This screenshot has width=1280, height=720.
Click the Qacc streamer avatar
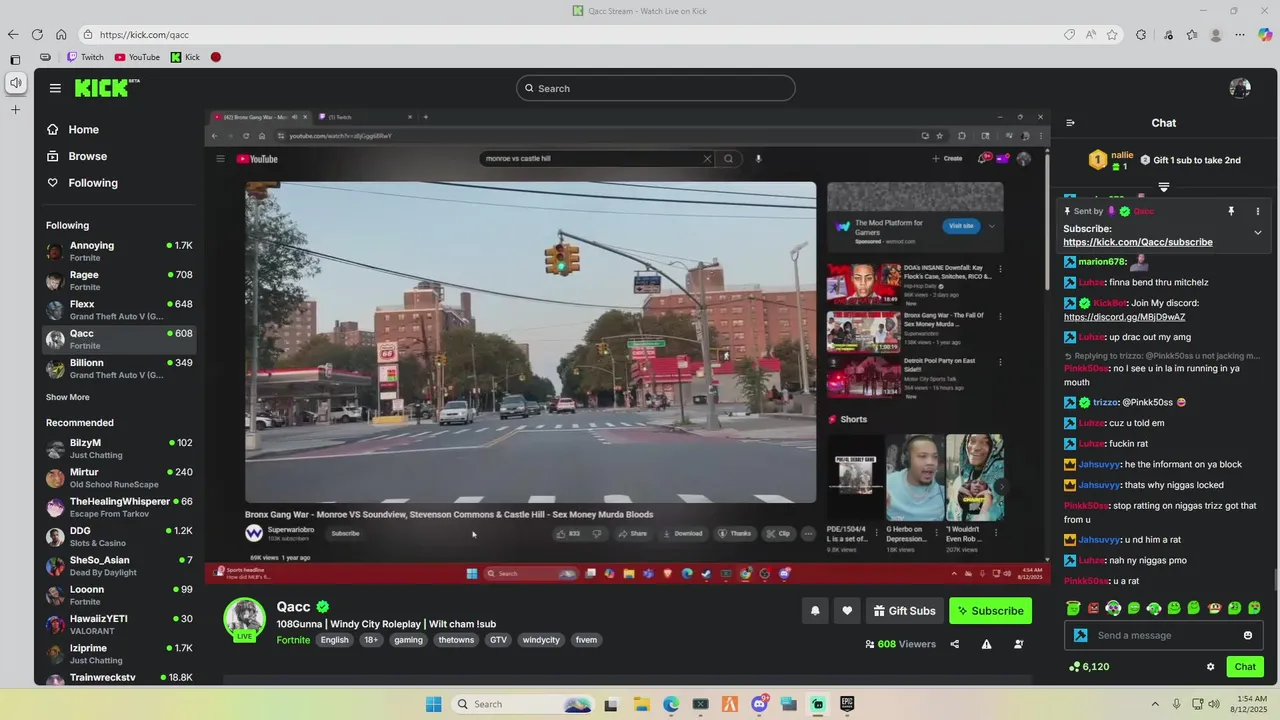(x=244, y=617)
